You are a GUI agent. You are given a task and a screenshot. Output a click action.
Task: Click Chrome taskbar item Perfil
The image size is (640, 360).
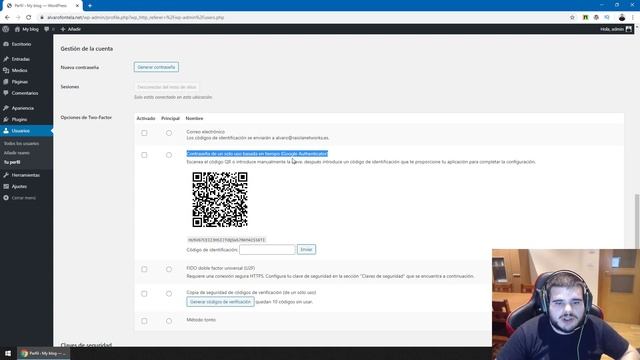pyautogui.click(x=44, y=353)
